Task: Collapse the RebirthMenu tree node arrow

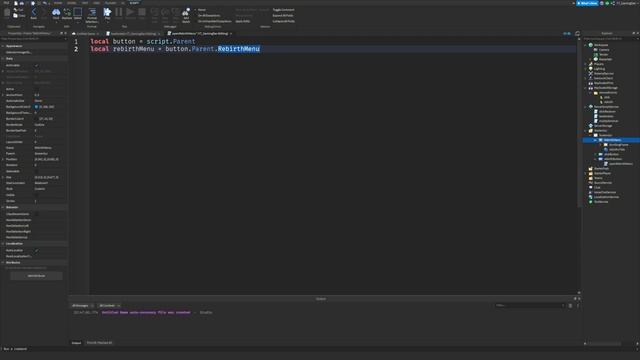Action: pos(596,140)
